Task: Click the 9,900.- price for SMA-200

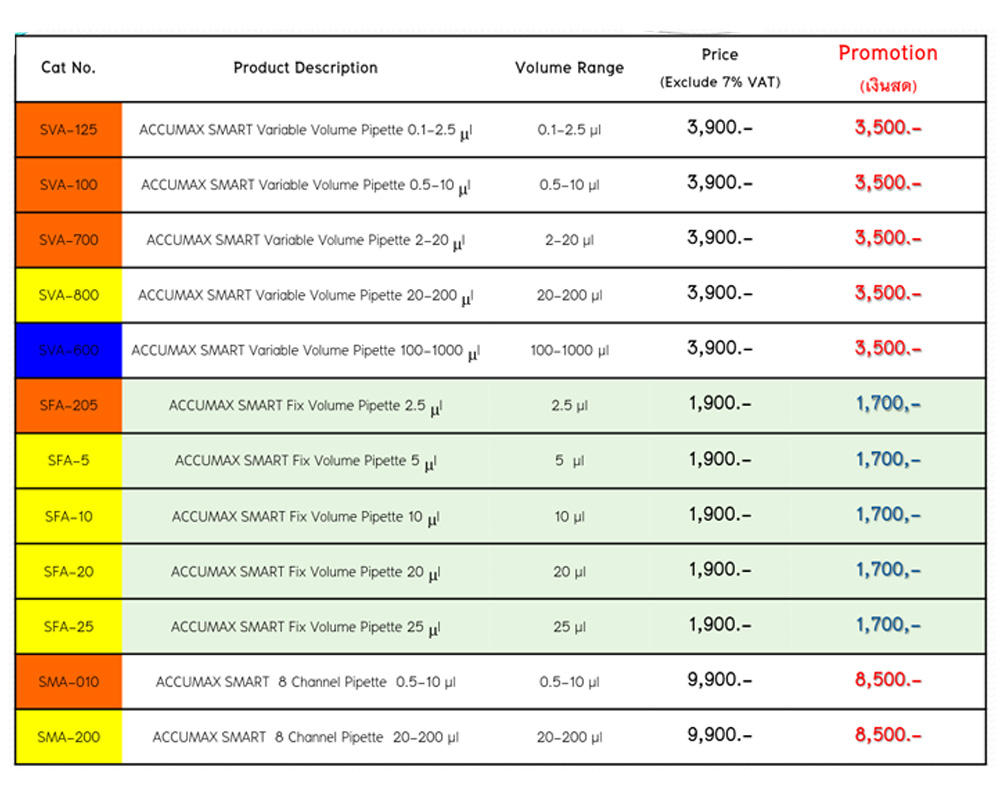Action: tap(720, 735)
